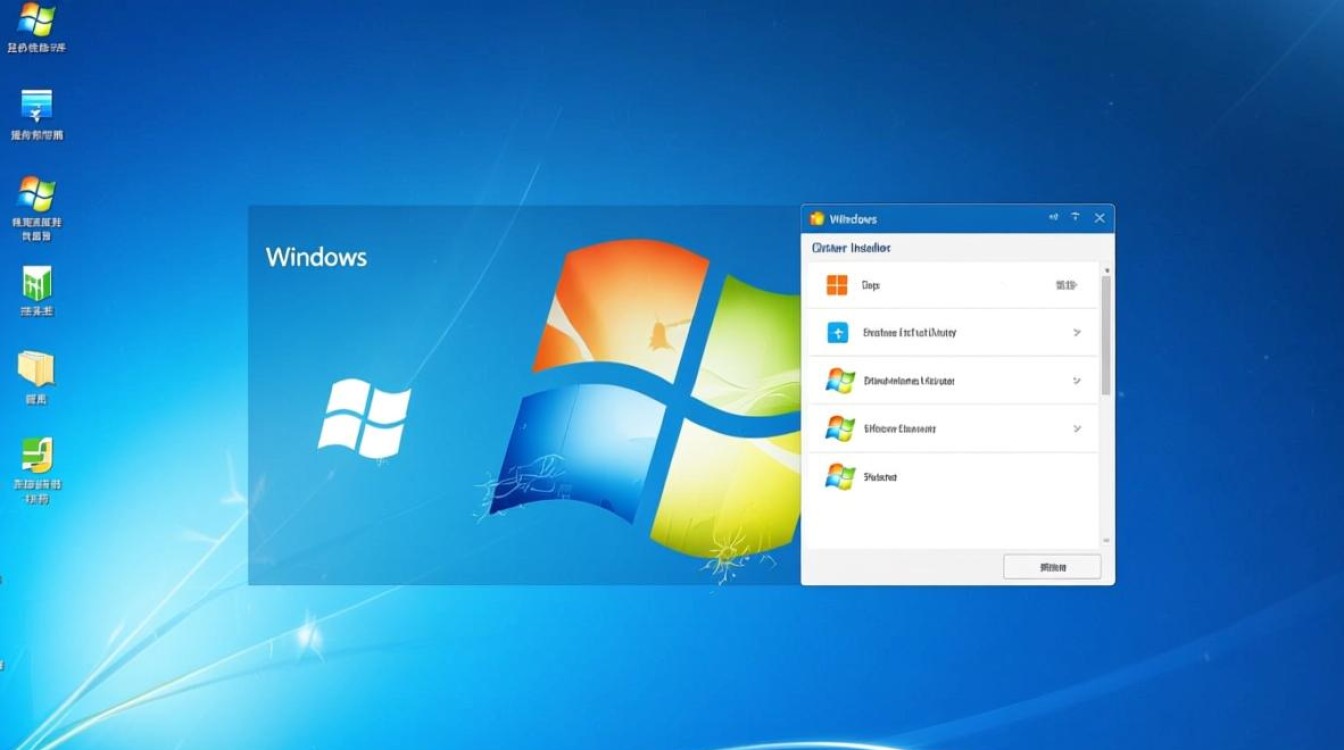Click the blue plus update icon in the installer list
The height and width of the screenshot is (750, 1344).
(x=836, y=332)
